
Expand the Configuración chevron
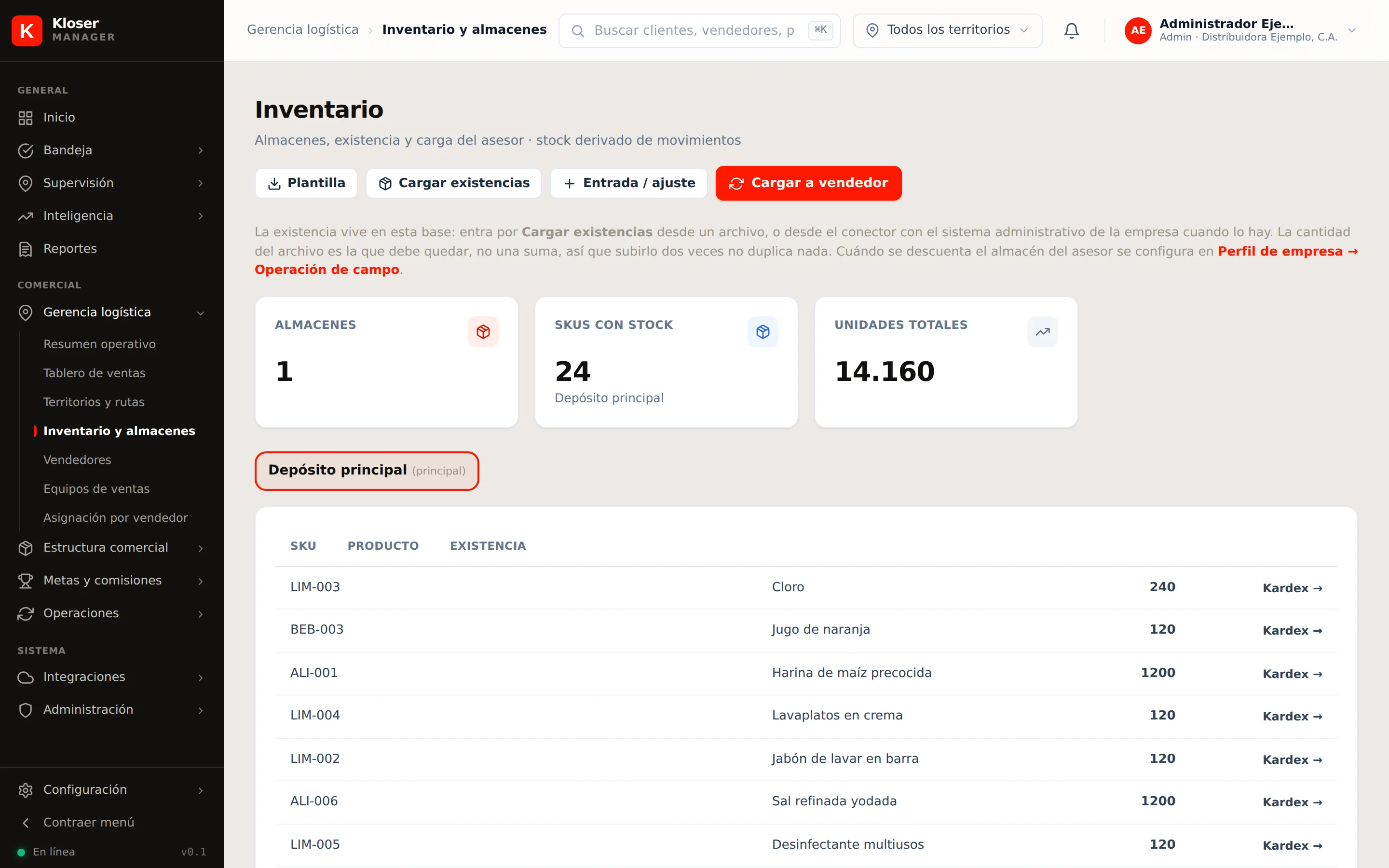tap(200, 790)
